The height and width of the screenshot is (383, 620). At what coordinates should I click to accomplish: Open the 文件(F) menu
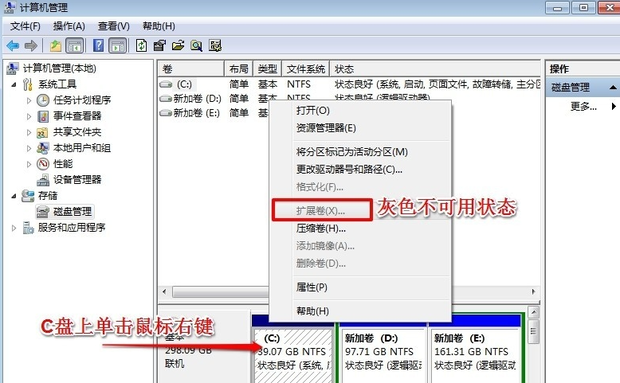click(25, 26)
